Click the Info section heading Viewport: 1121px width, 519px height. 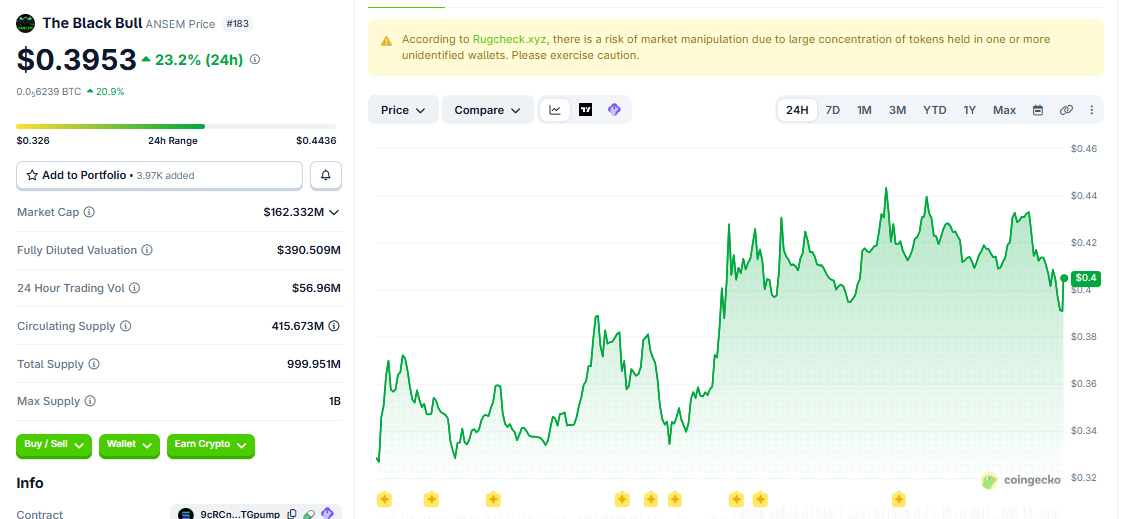click(x=30, y=483)
